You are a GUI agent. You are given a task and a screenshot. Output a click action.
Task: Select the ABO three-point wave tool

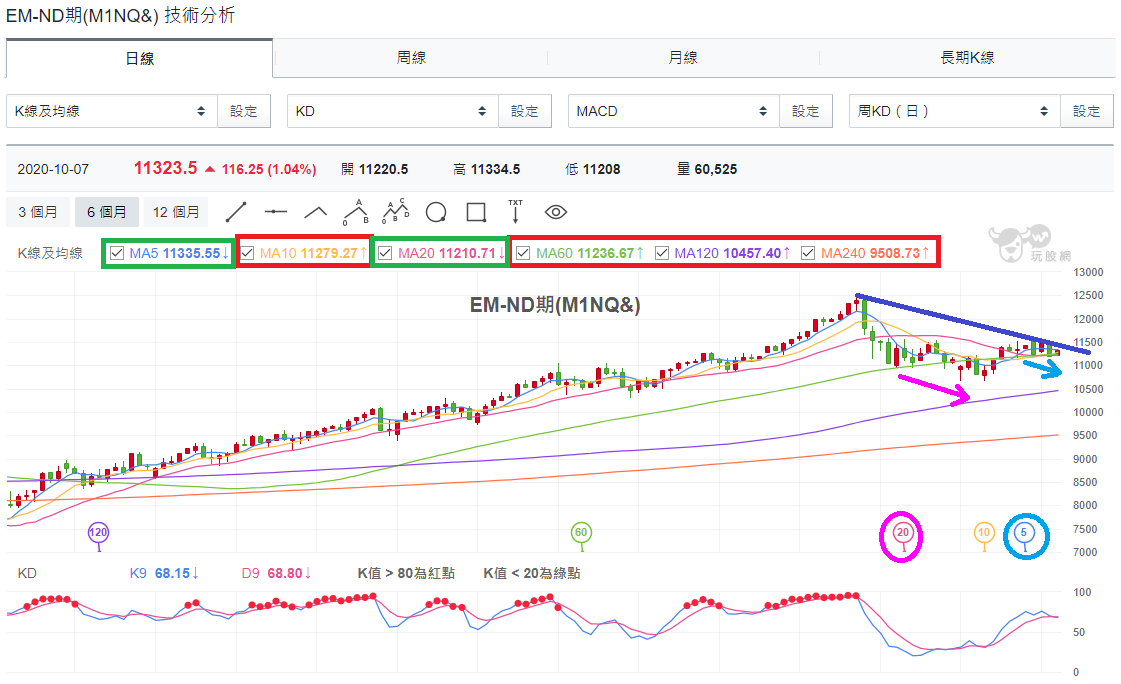coord(356,212)
